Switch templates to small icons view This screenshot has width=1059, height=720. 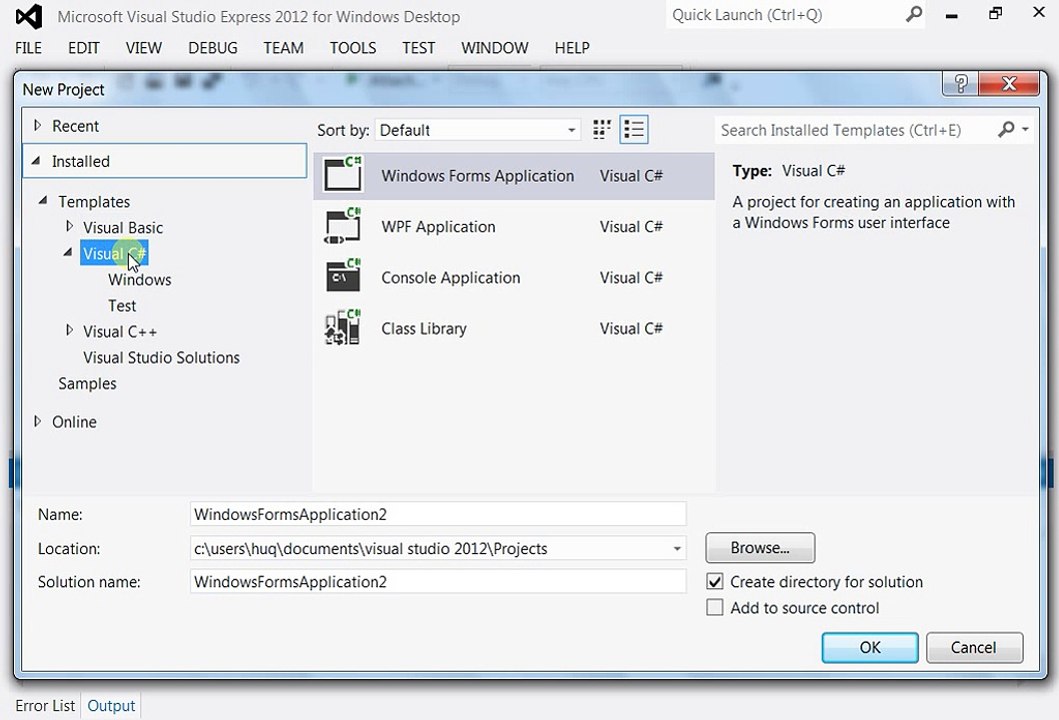point(601,130)
